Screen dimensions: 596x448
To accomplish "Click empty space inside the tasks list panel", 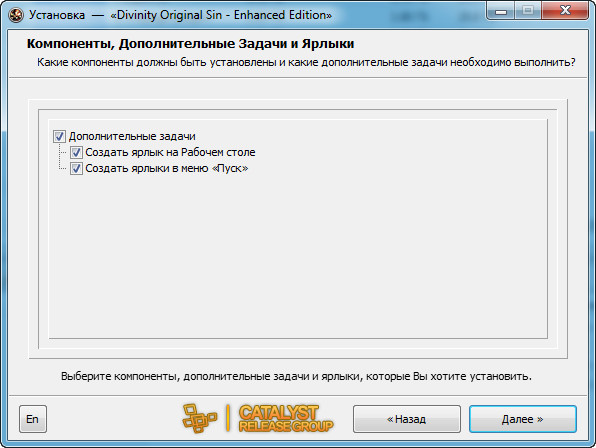I will point(298,258).
